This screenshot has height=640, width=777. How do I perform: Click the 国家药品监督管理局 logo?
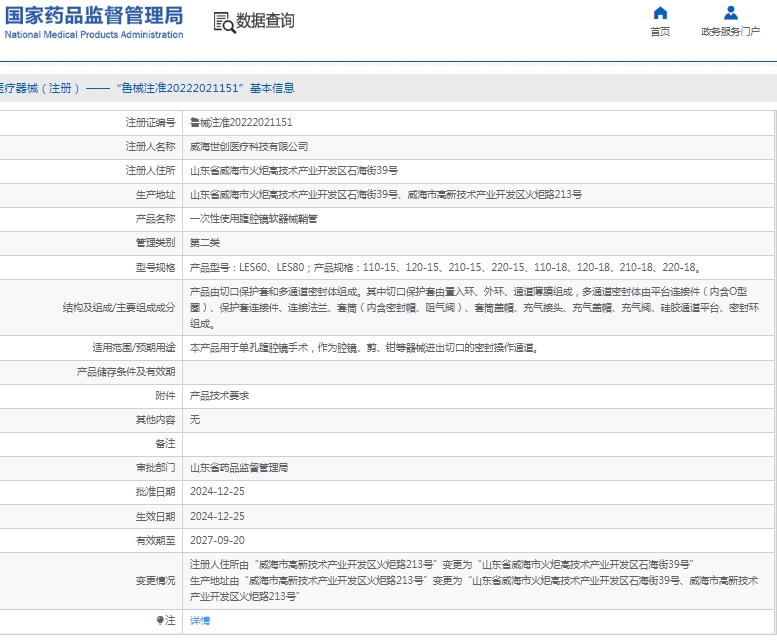pos(94,15)
